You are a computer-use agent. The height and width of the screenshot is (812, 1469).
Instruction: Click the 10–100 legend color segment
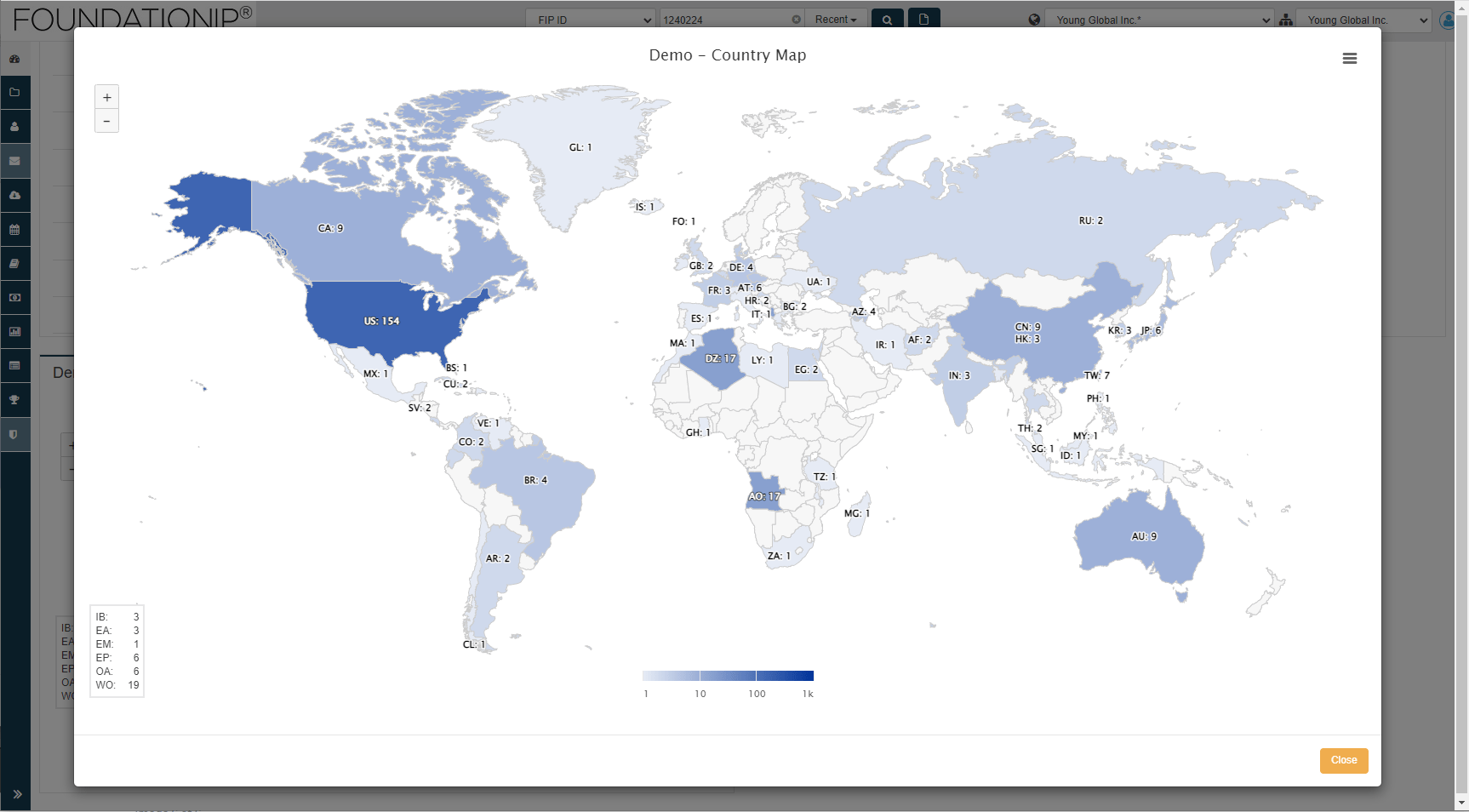(728, 676)
